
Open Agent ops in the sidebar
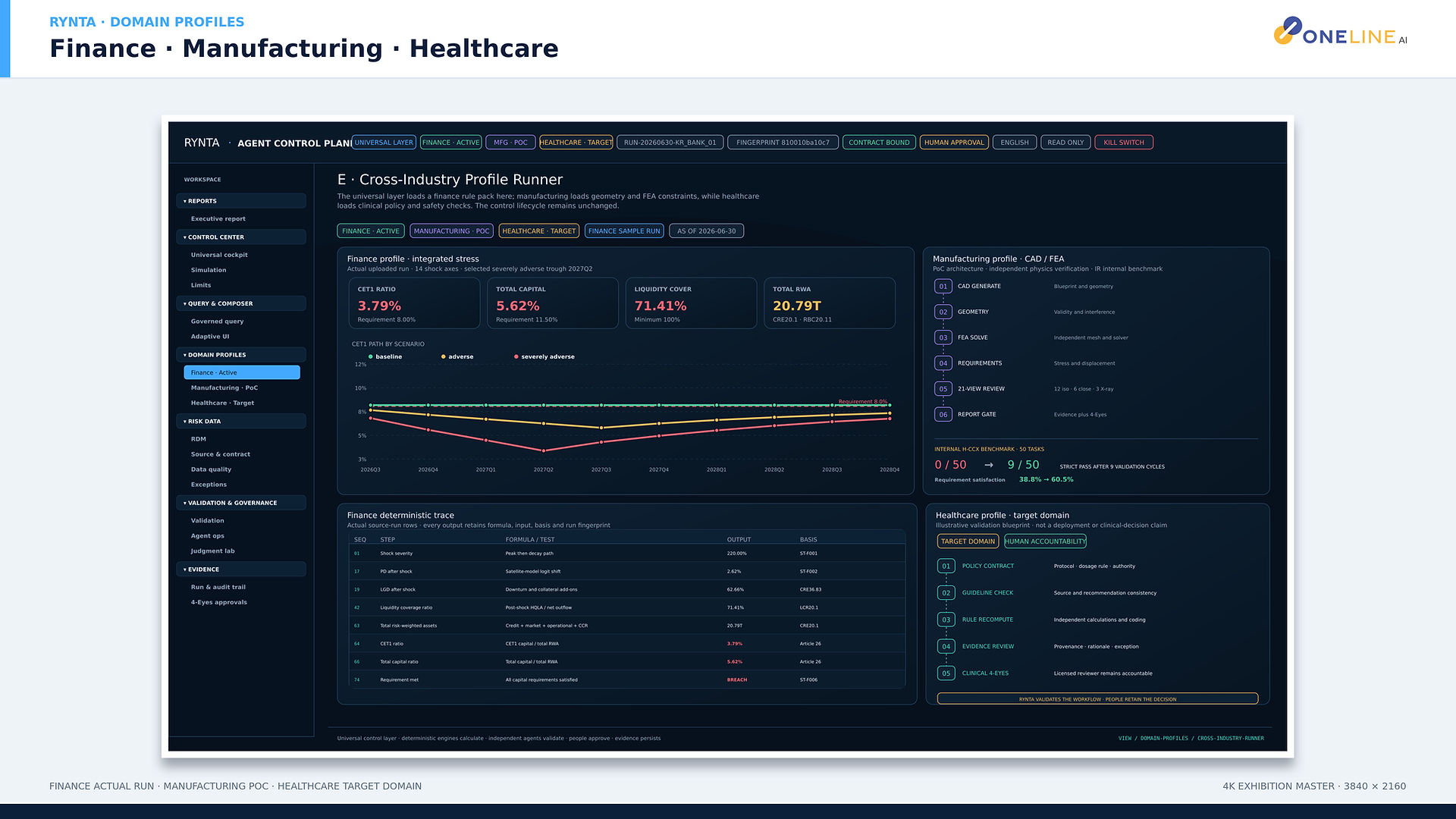[208, 536]
